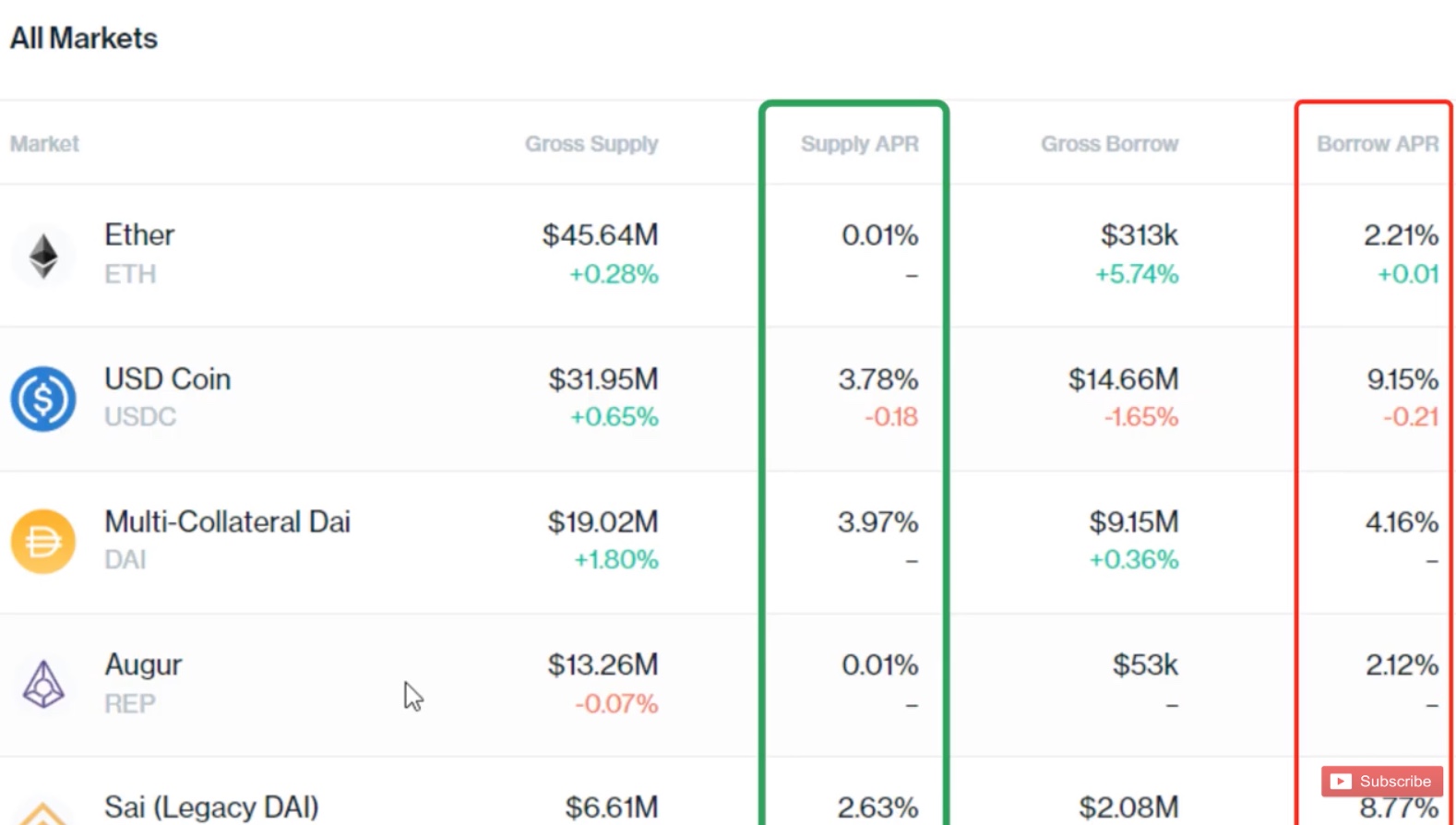Click Dai supply change +1.80%
The image size is (1456, 825).
(615, 560)
